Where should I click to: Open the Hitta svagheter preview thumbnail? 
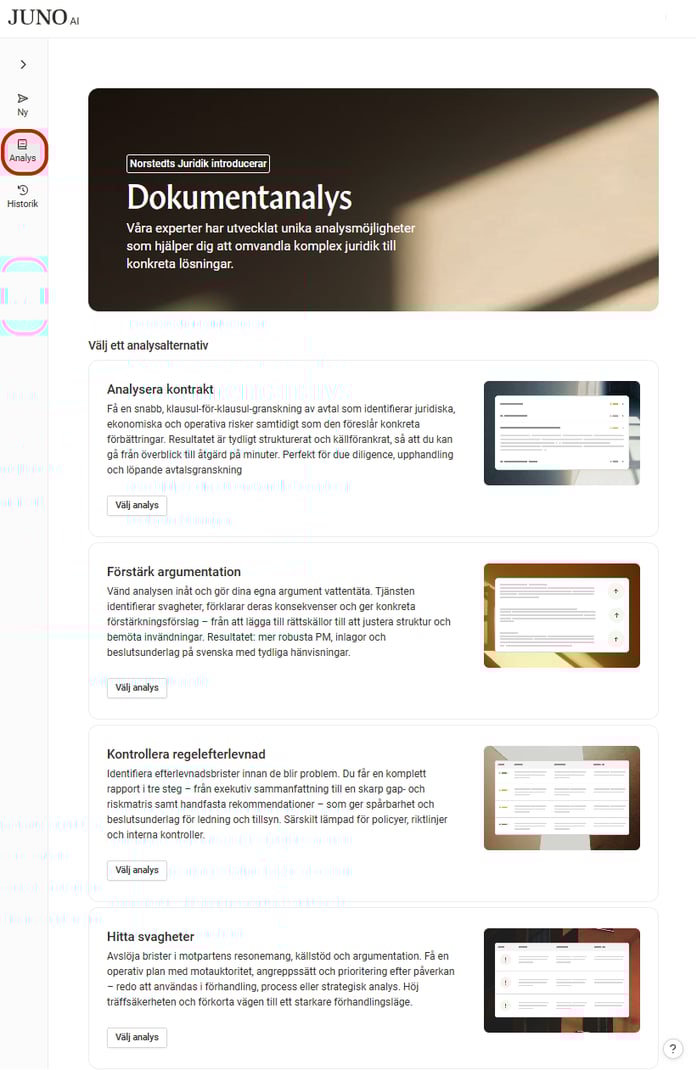pos(561,980)
